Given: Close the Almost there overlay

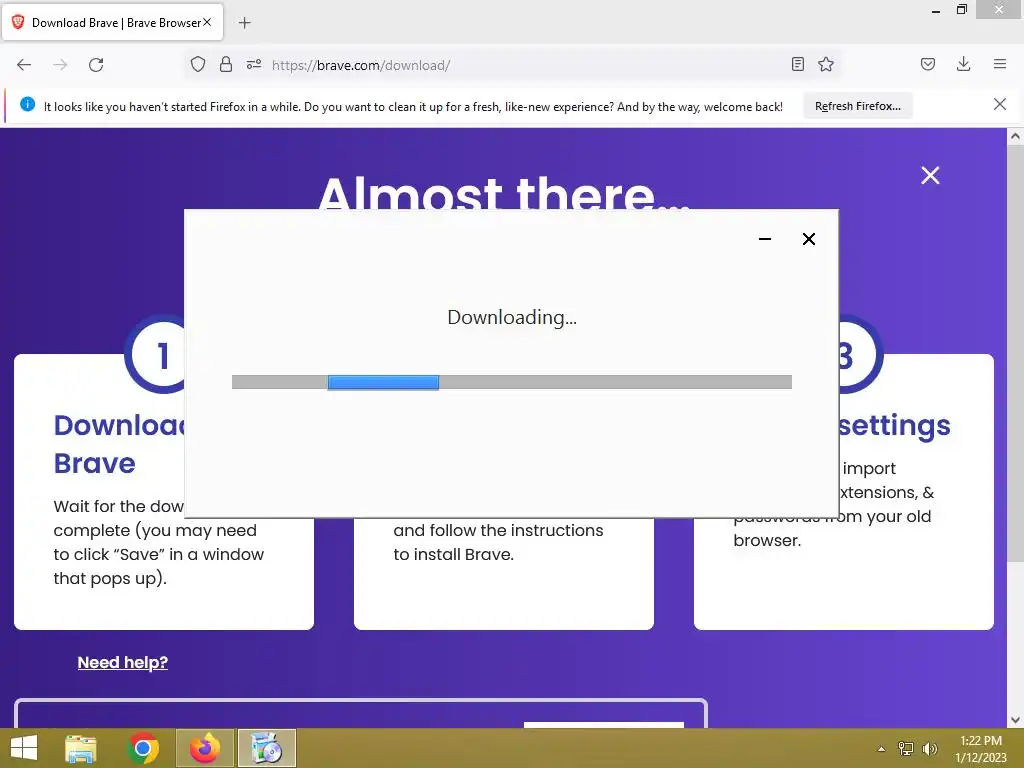Looking at the screenshot, I should click(930, 175).
